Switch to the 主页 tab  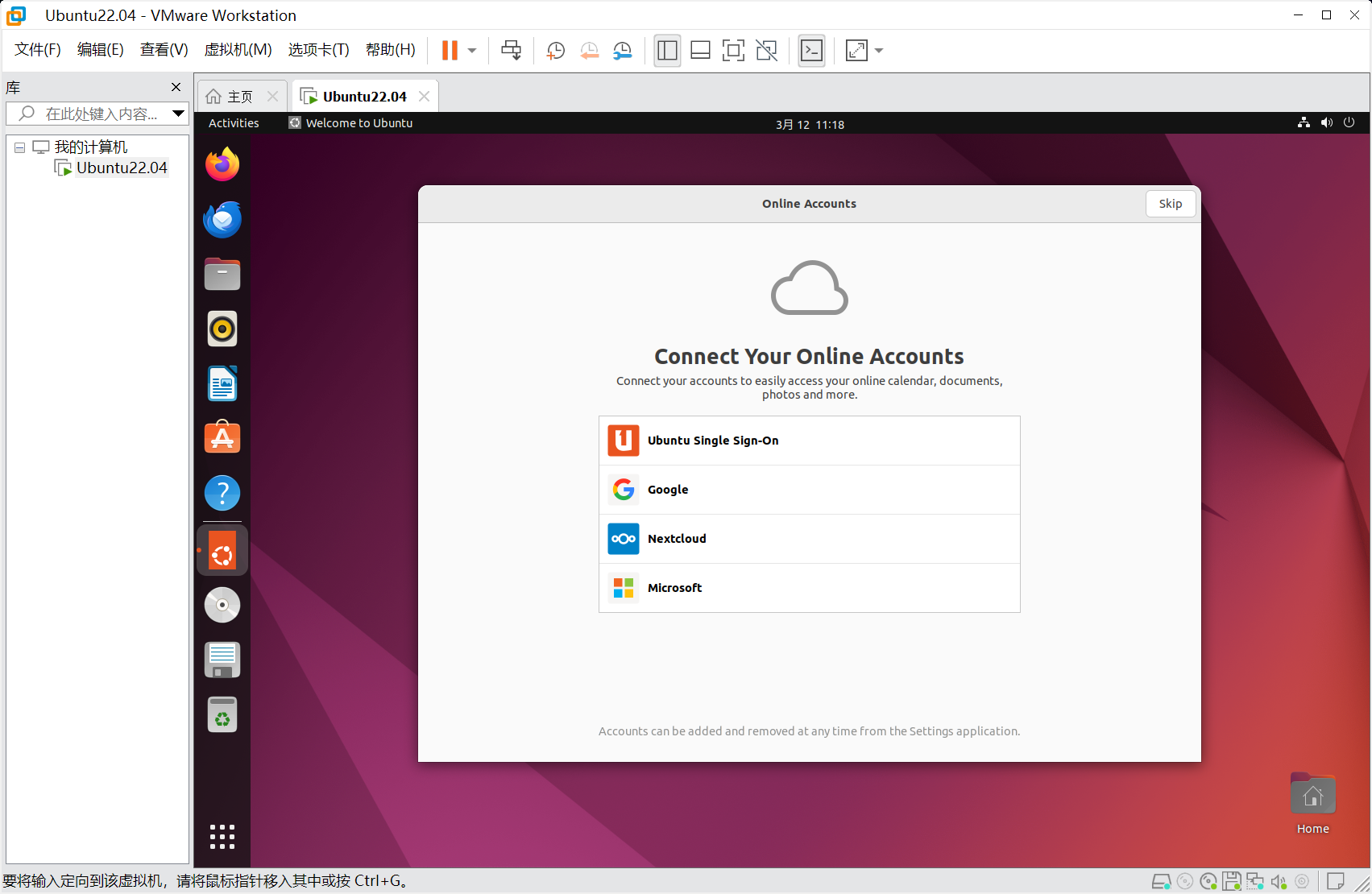pyautogui.click(x=231, y=97)
